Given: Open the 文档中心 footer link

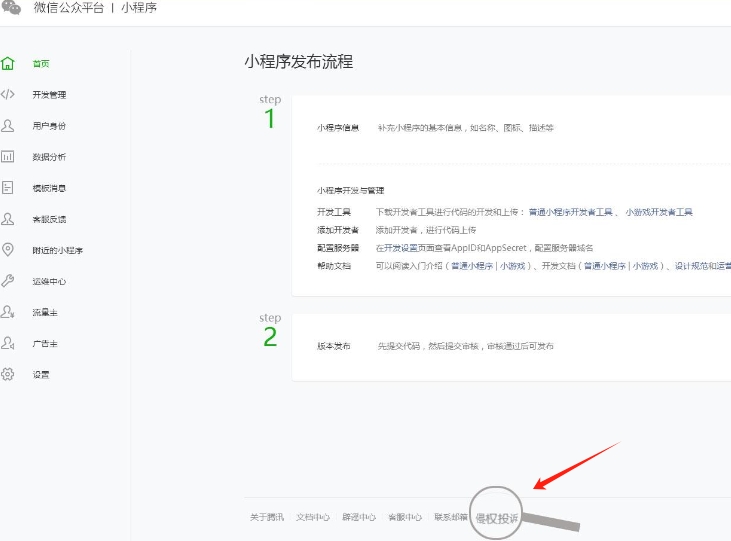Looking at the screenshot, I should tap(313, 518).
